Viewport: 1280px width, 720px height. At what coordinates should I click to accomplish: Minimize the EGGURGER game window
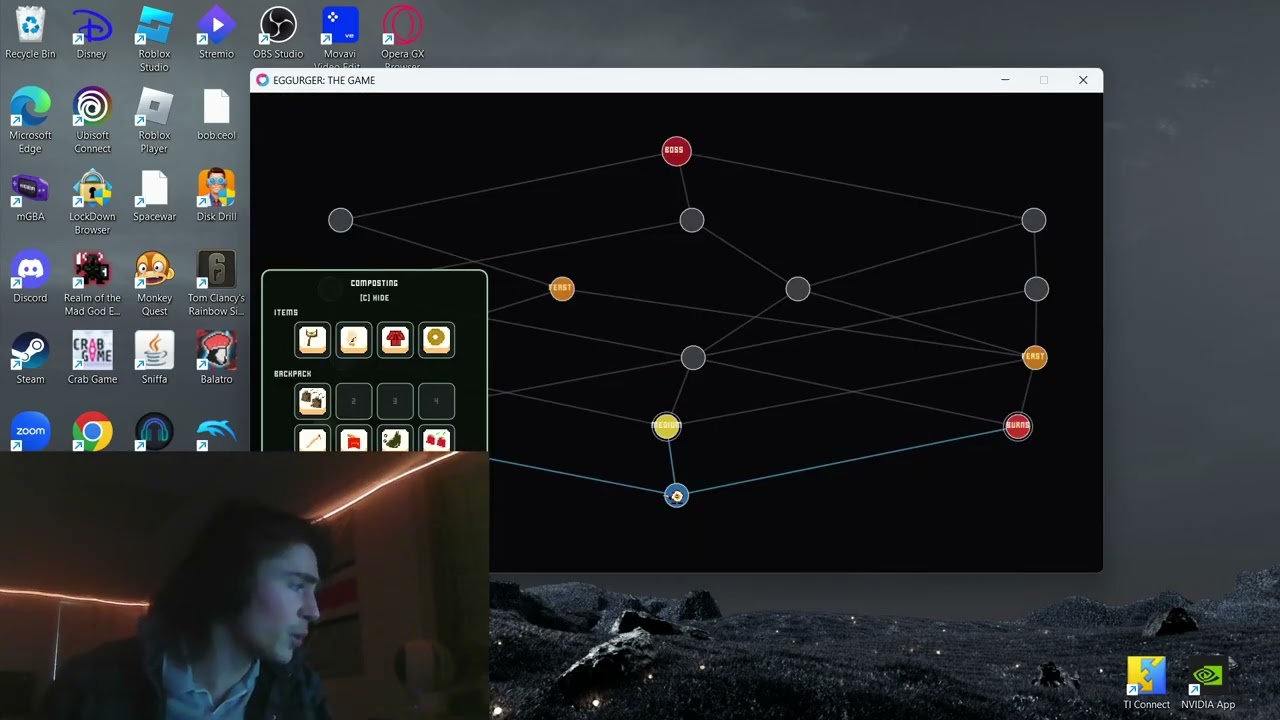tap(1005, 80)
